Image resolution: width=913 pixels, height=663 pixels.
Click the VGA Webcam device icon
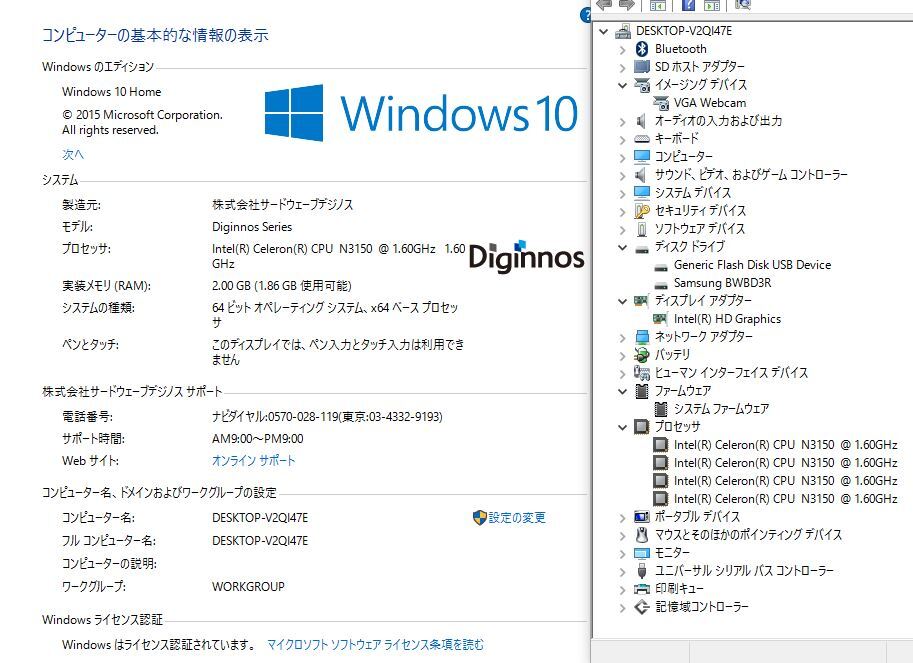tap(661, 103)
